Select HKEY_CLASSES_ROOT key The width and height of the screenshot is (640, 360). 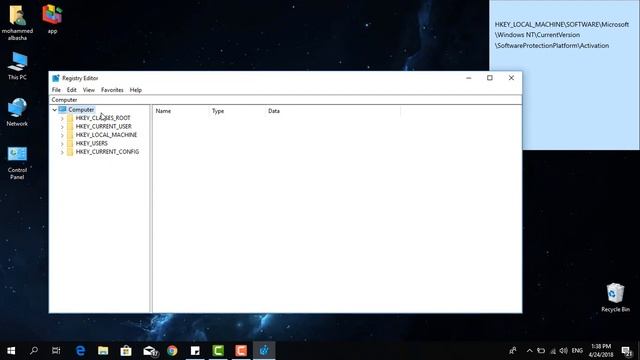103,118
